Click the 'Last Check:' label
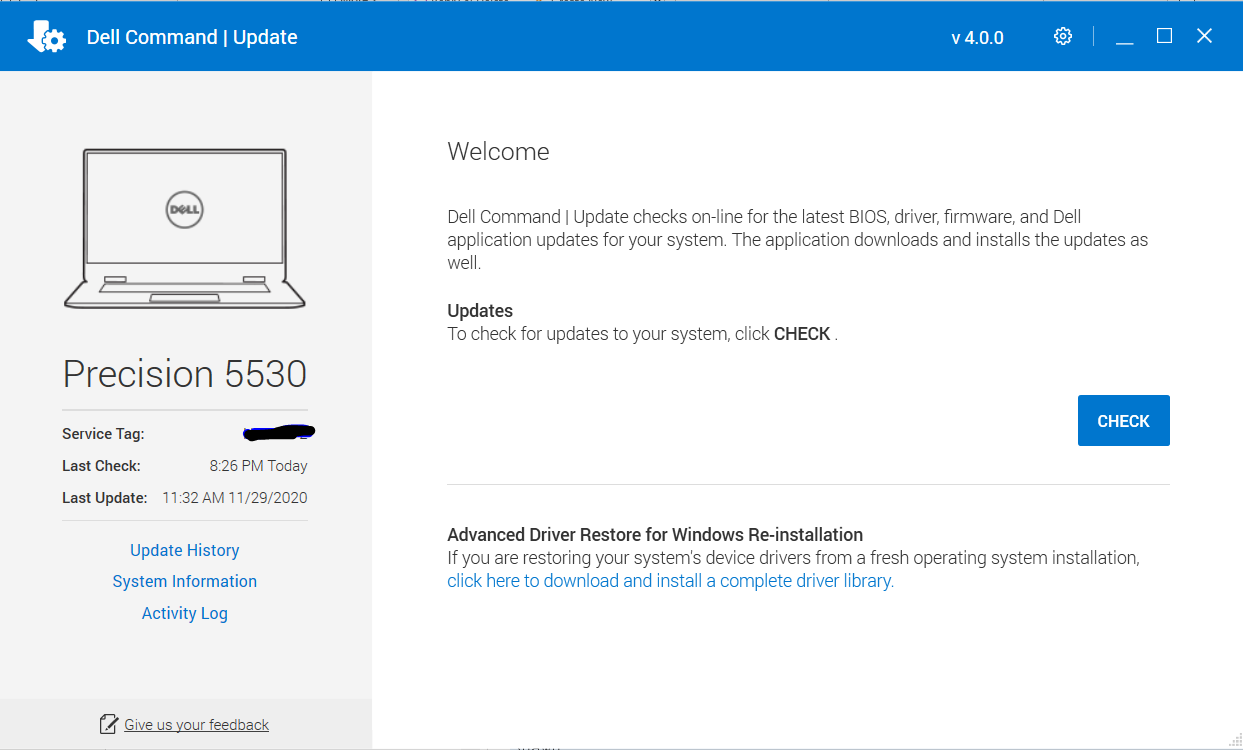This screenshot has width=1243, height=750. (101, 466)
